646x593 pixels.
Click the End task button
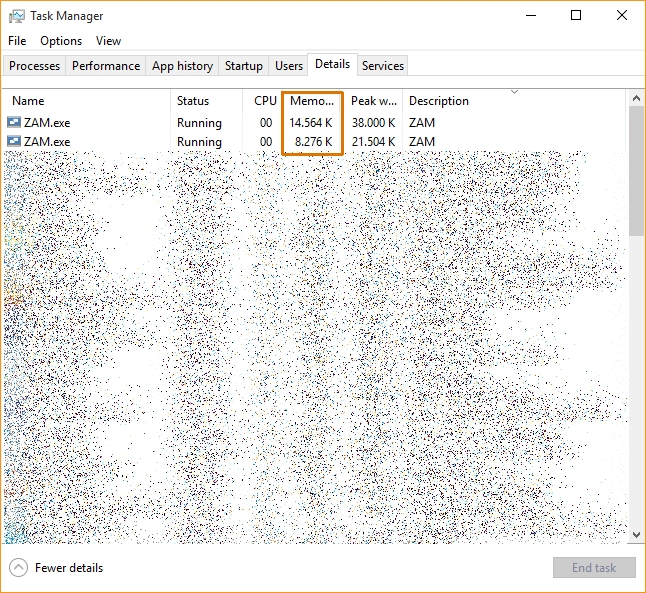(594, 568)
